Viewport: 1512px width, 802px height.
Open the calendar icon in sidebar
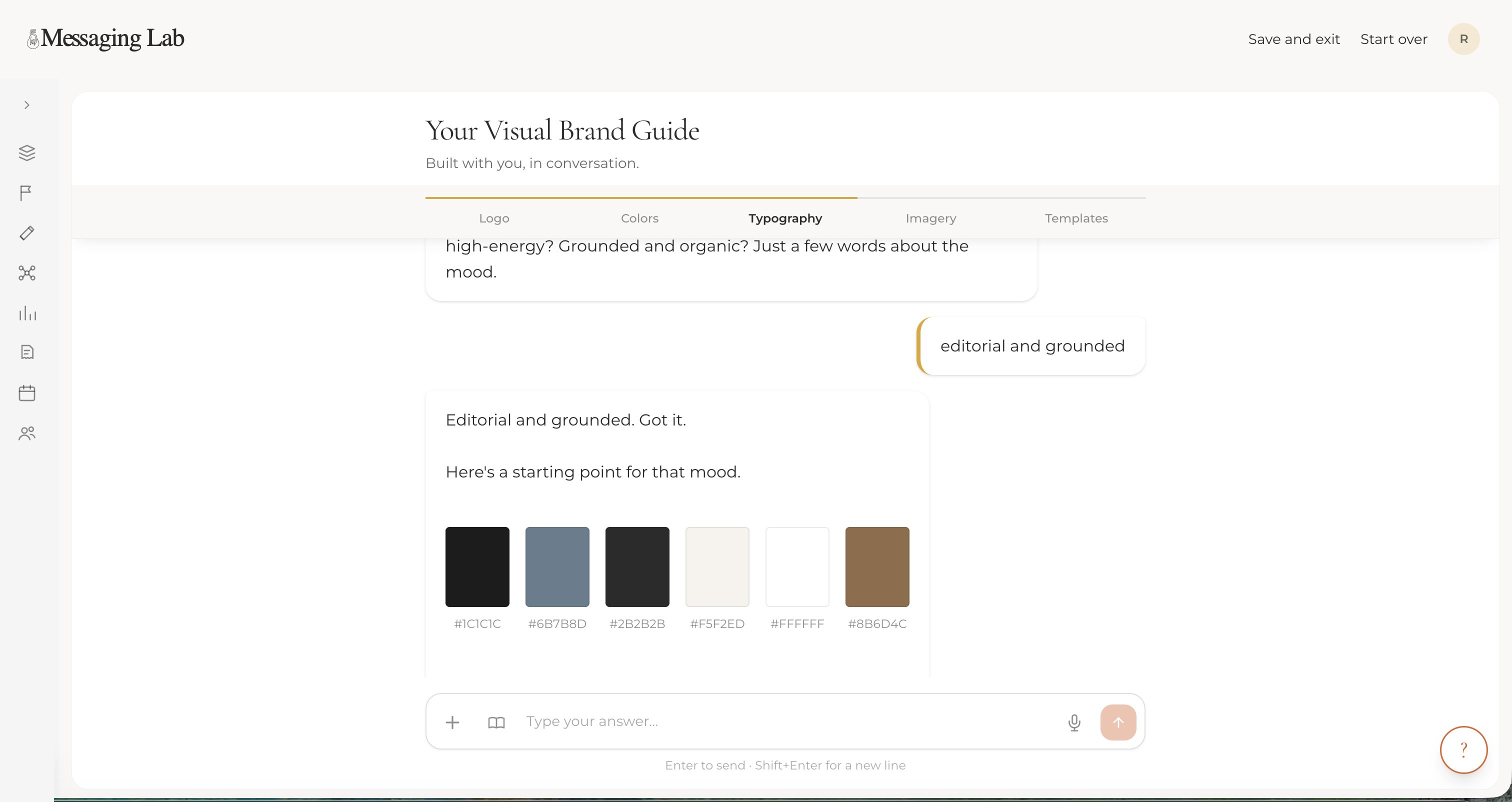coord(27,393)
